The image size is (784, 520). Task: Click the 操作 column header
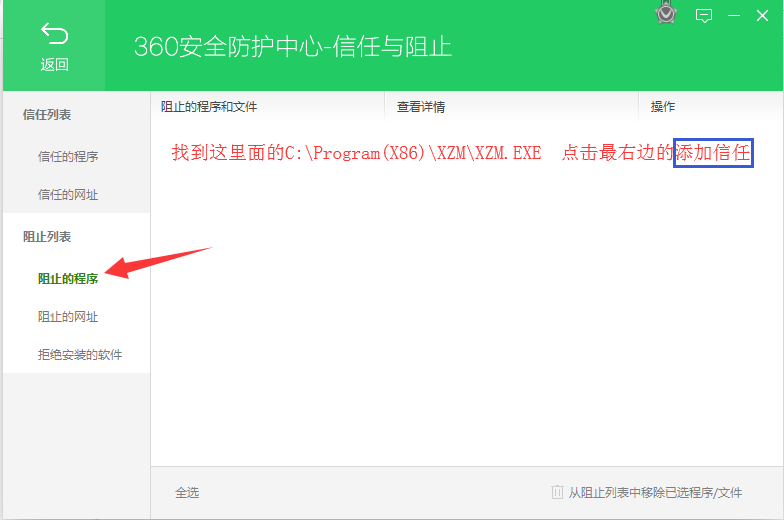[x=663, y=106]
